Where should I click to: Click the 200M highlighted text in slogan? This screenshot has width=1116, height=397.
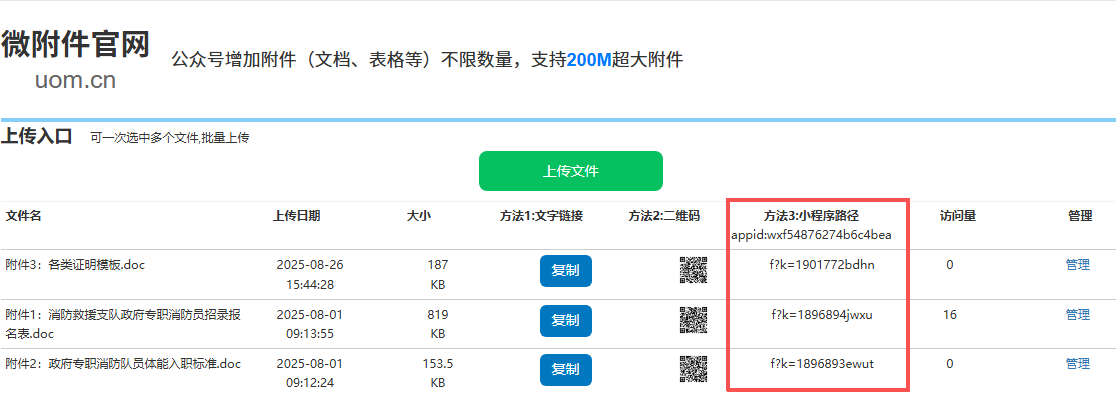590,60
